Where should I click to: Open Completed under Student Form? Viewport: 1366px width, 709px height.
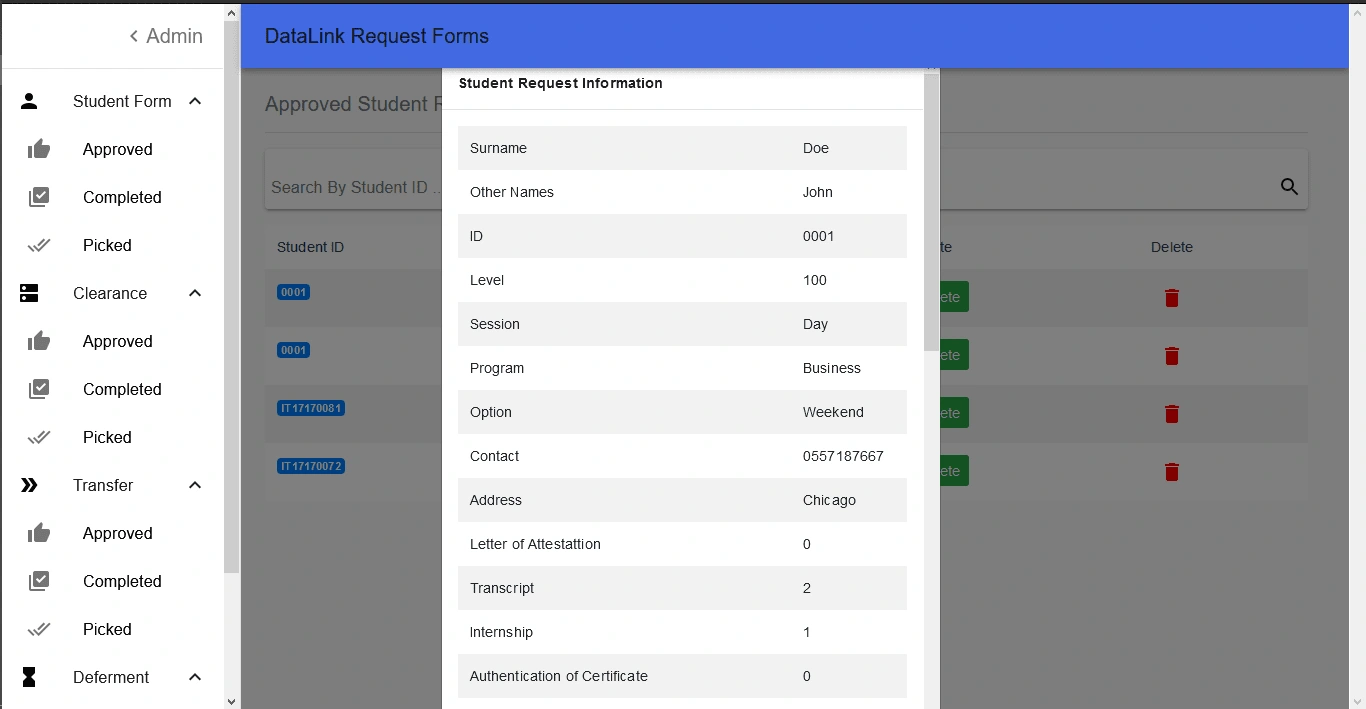point(122,197)
